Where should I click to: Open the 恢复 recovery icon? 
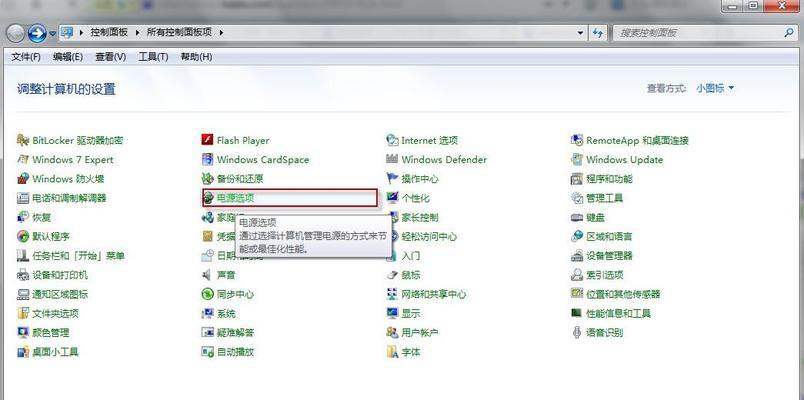coord(23,217)
